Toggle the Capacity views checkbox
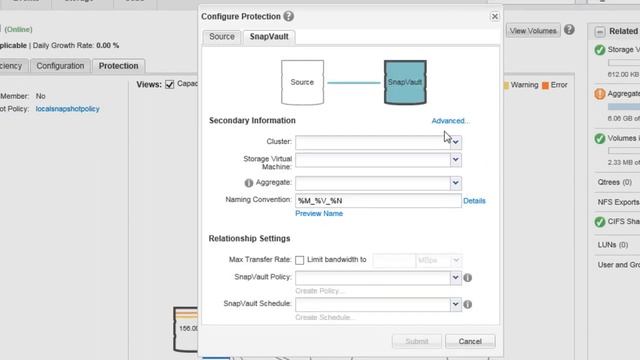Screen dimensions: 640x360 169,84
